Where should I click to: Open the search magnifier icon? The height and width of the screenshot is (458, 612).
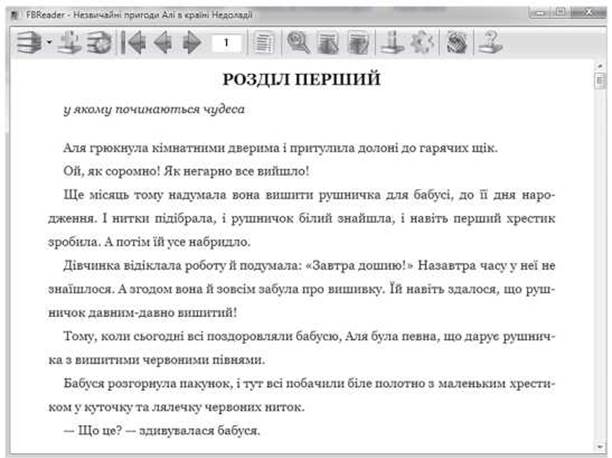coord(299,42)
